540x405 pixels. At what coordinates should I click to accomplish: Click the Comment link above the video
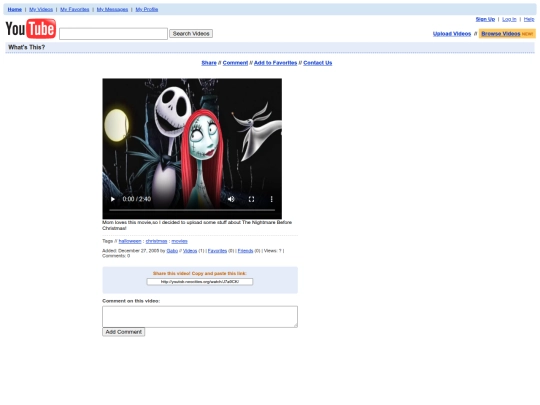(235, 63)
